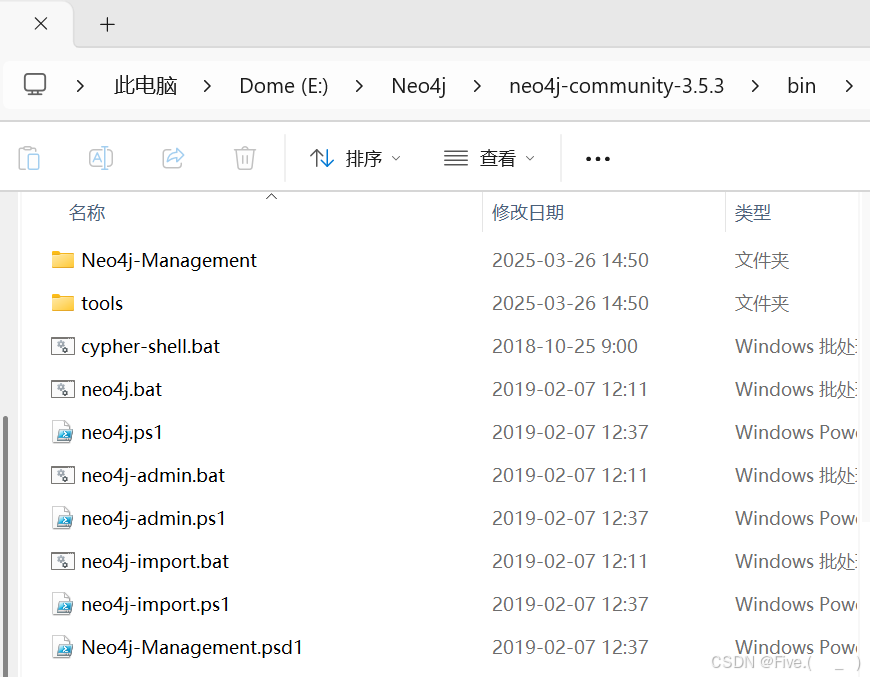Click the neo4j-import.ps1 file name

[x=155, y=605]
